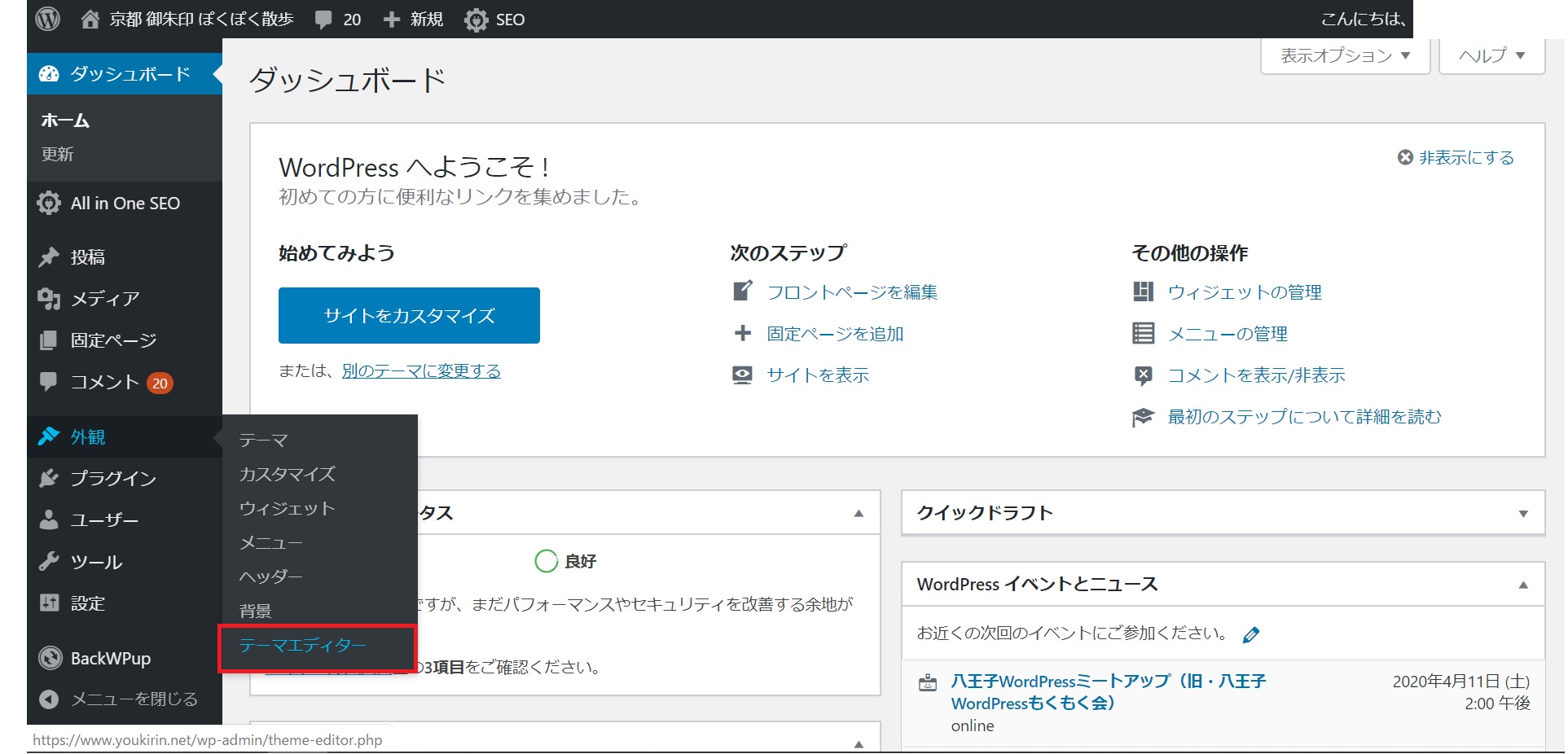Click the collapse-menu arrow icon
Viewport: 1568px width, 754px height.
click(49, 699)
